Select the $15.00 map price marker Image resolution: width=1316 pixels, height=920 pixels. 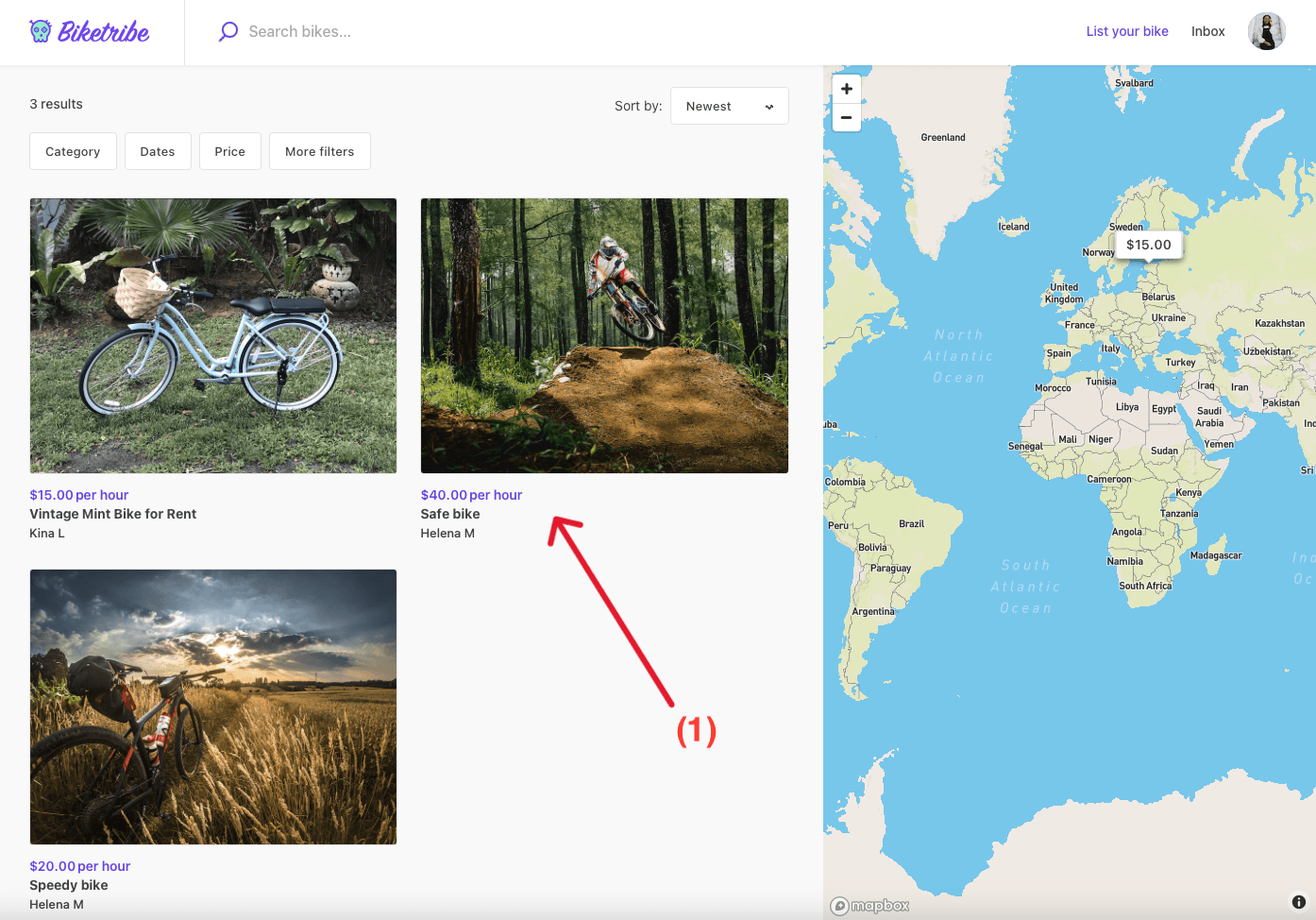pyautogui.click(x=1148, y=245)
